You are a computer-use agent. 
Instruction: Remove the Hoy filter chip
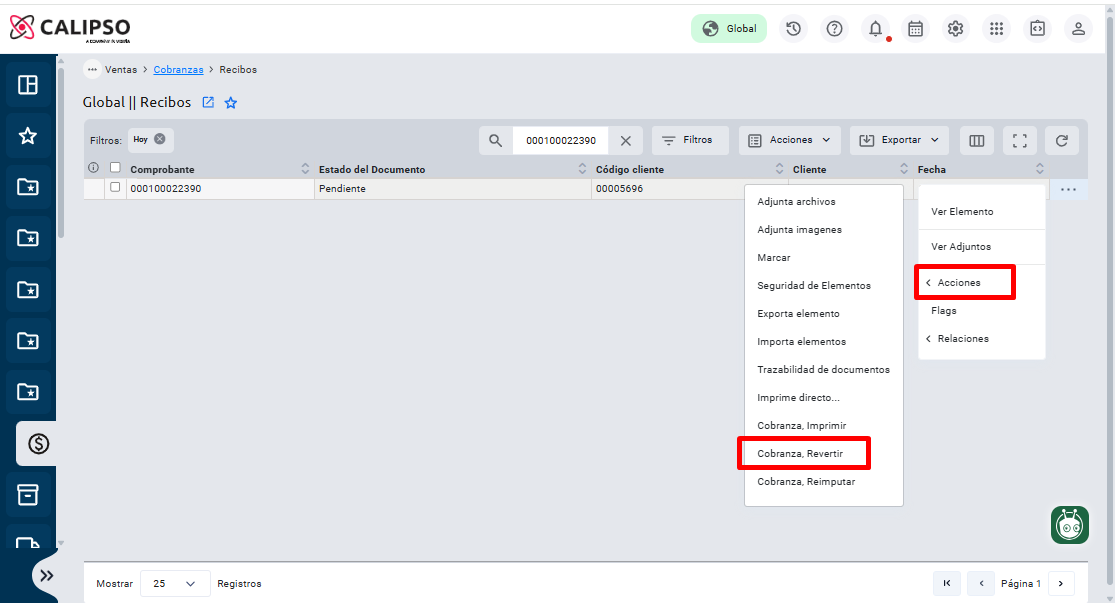pos(160,139)
